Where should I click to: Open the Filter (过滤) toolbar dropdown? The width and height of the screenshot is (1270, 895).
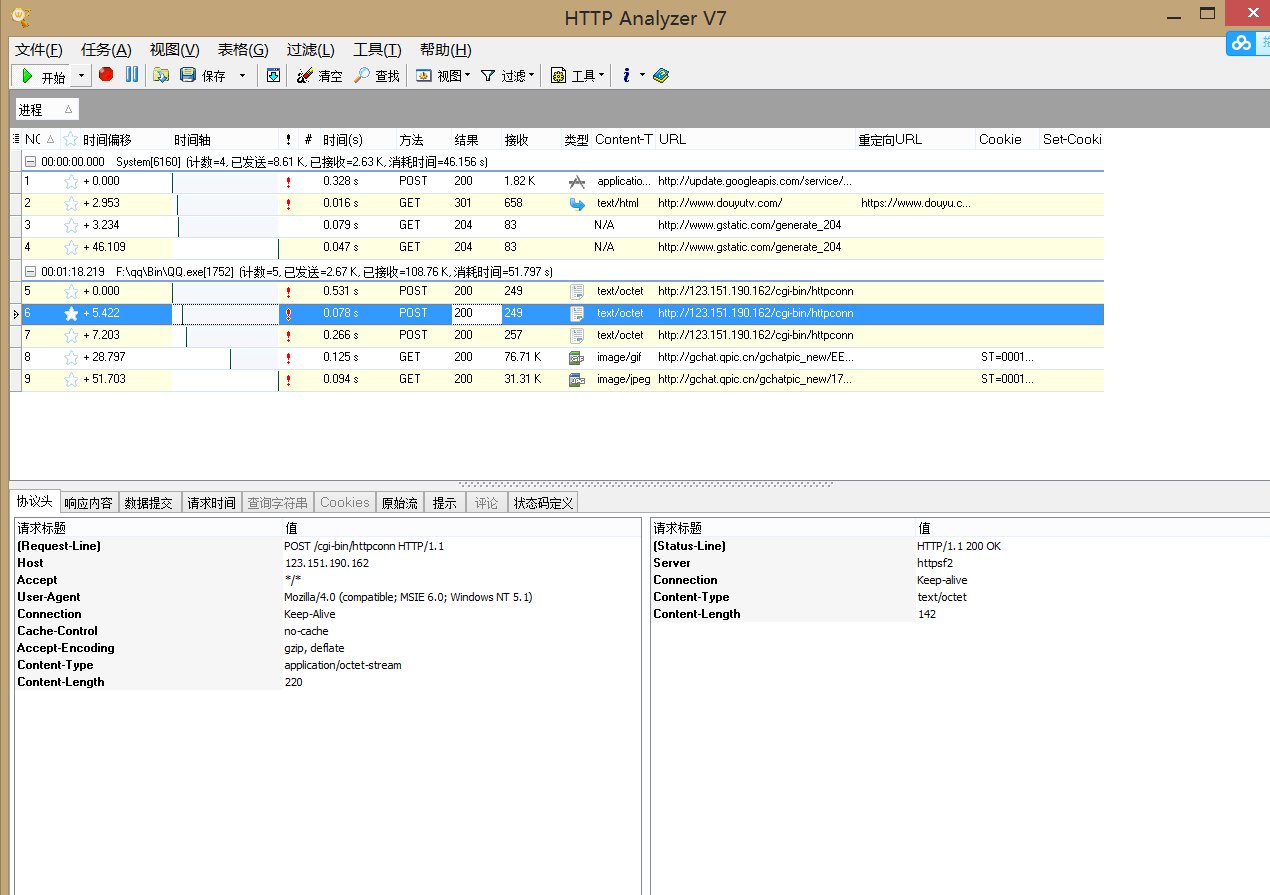(x=507, y=75)
